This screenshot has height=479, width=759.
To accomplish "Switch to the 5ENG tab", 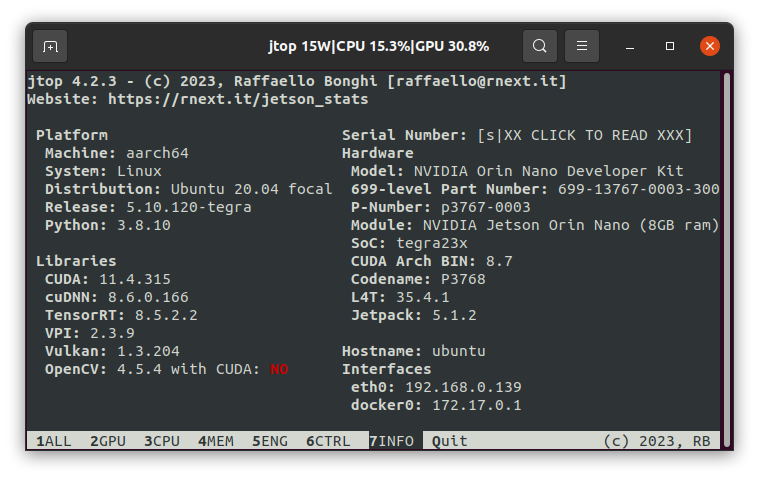I will [270, 441].
